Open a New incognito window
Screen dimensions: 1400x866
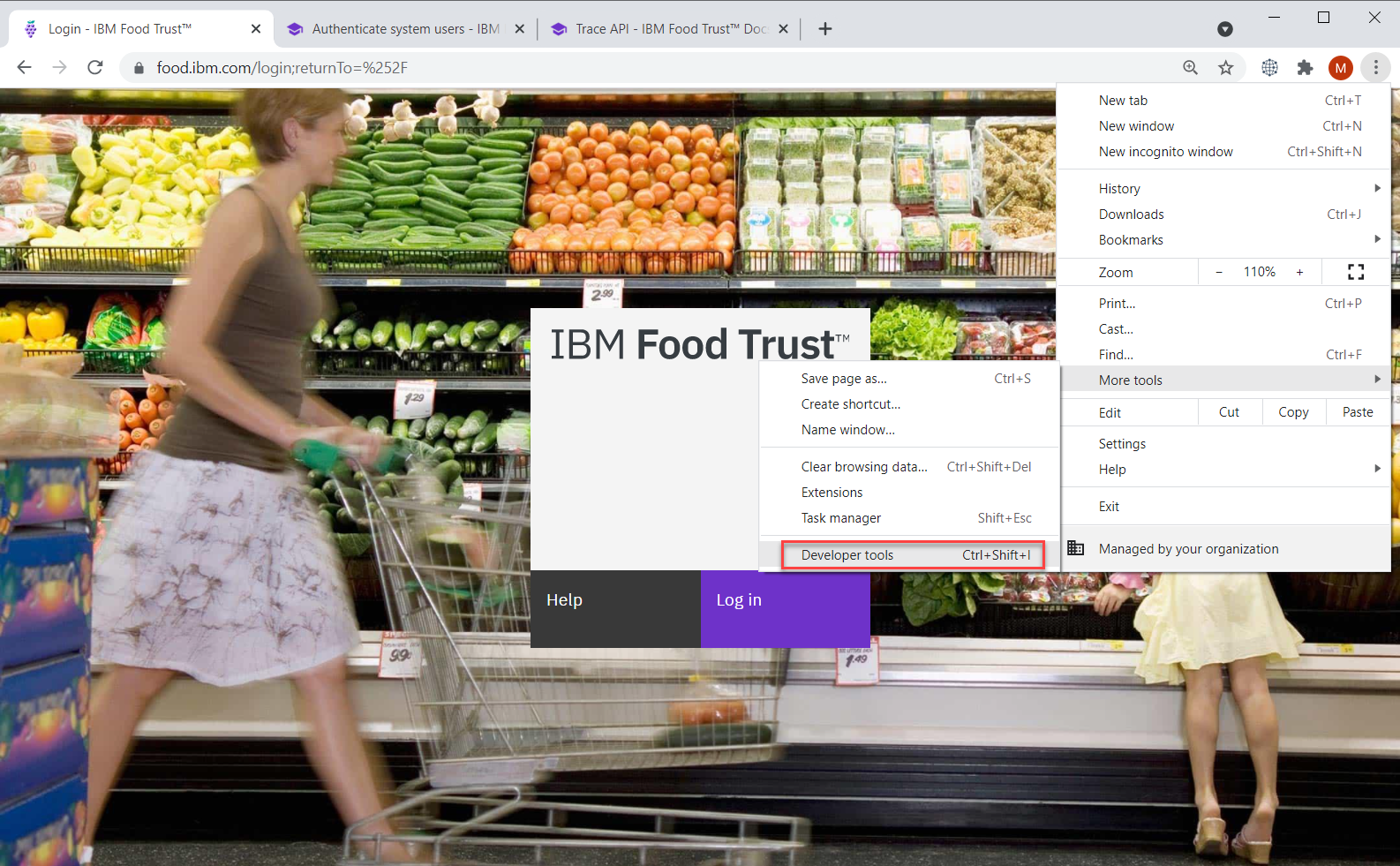tap(1223, 152)
